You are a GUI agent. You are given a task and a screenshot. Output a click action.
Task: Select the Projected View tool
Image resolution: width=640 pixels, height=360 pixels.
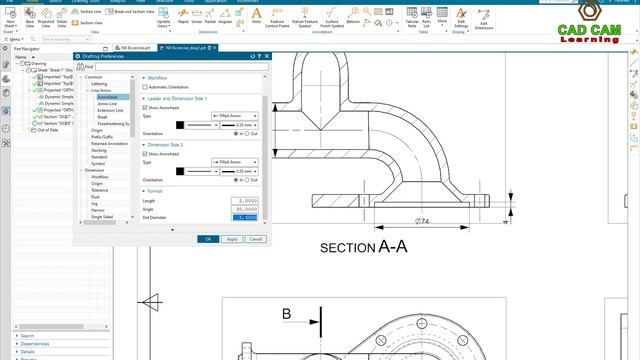46,17
